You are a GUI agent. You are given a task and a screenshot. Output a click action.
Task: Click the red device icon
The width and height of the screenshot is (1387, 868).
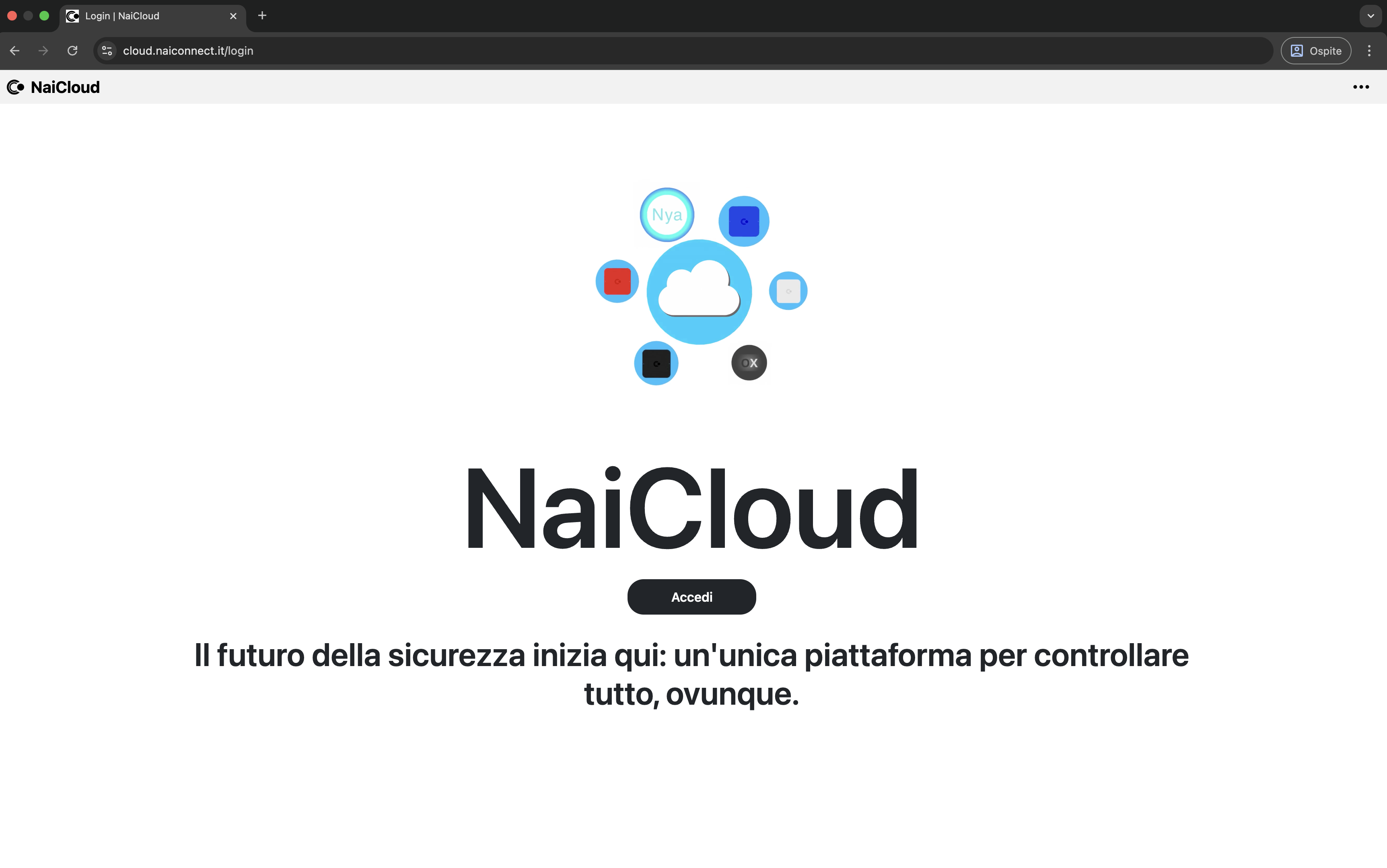point(617,281)
